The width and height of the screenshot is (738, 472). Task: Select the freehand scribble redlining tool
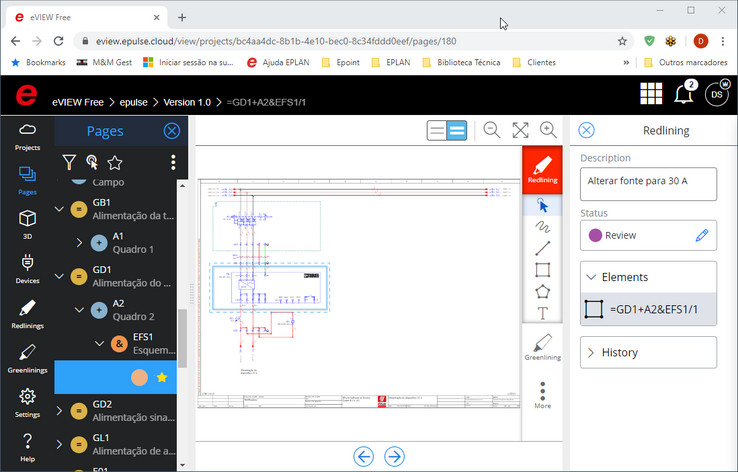(x=543, y=227)
